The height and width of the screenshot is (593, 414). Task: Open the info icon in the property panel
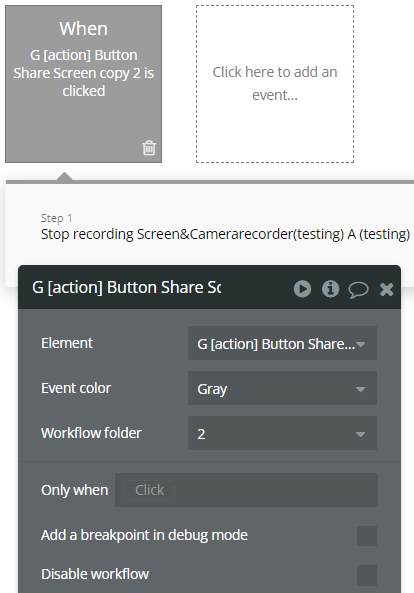tap(330, 289)
